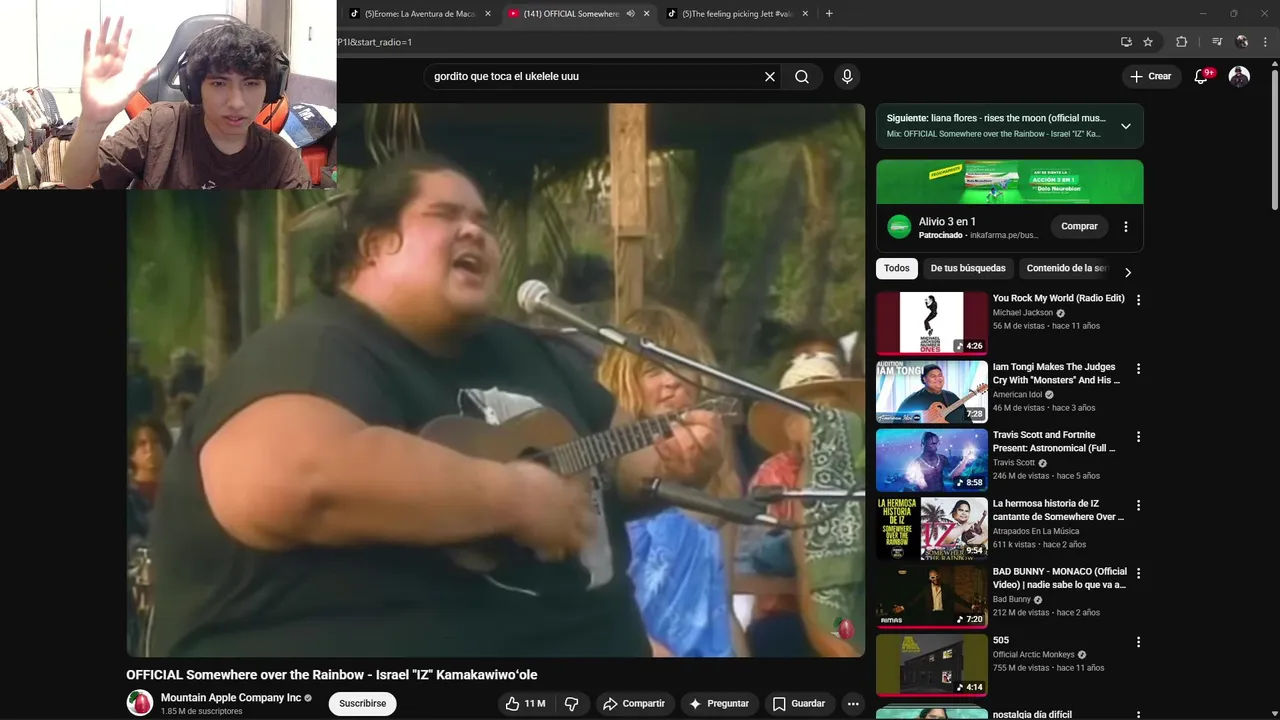Select the Todos filter chip
Screen dimensions: 1280x720
click(897, 268)
